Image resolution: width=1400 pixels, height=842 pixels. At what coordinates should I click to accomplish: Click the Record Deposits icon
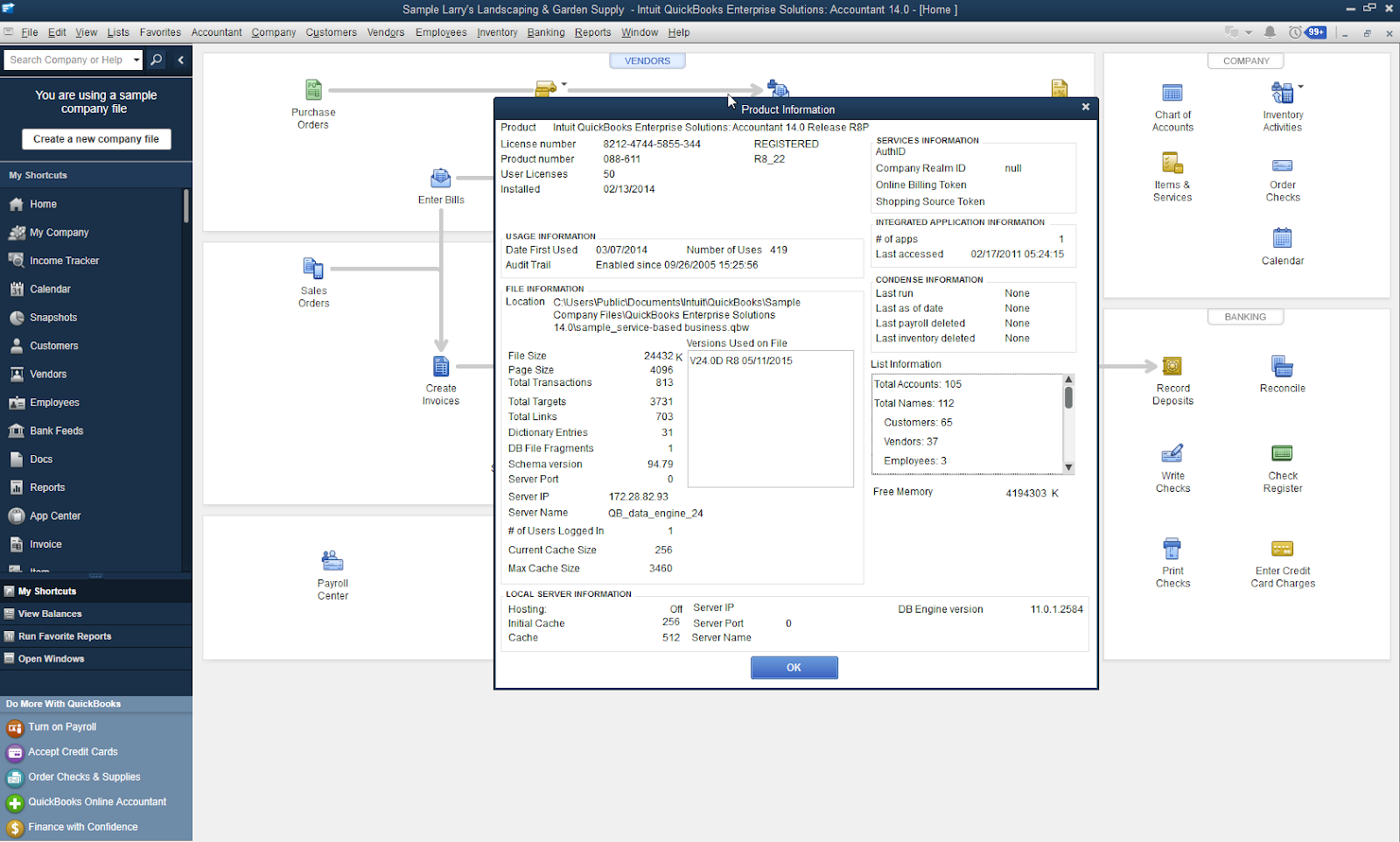pyautogui.click(x=1172, y=366)
